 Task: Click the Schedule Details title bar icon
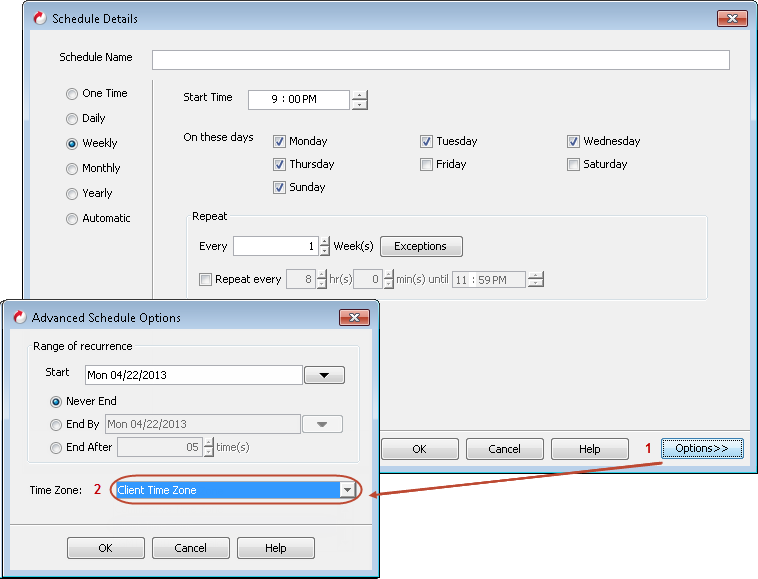[40, 18]
